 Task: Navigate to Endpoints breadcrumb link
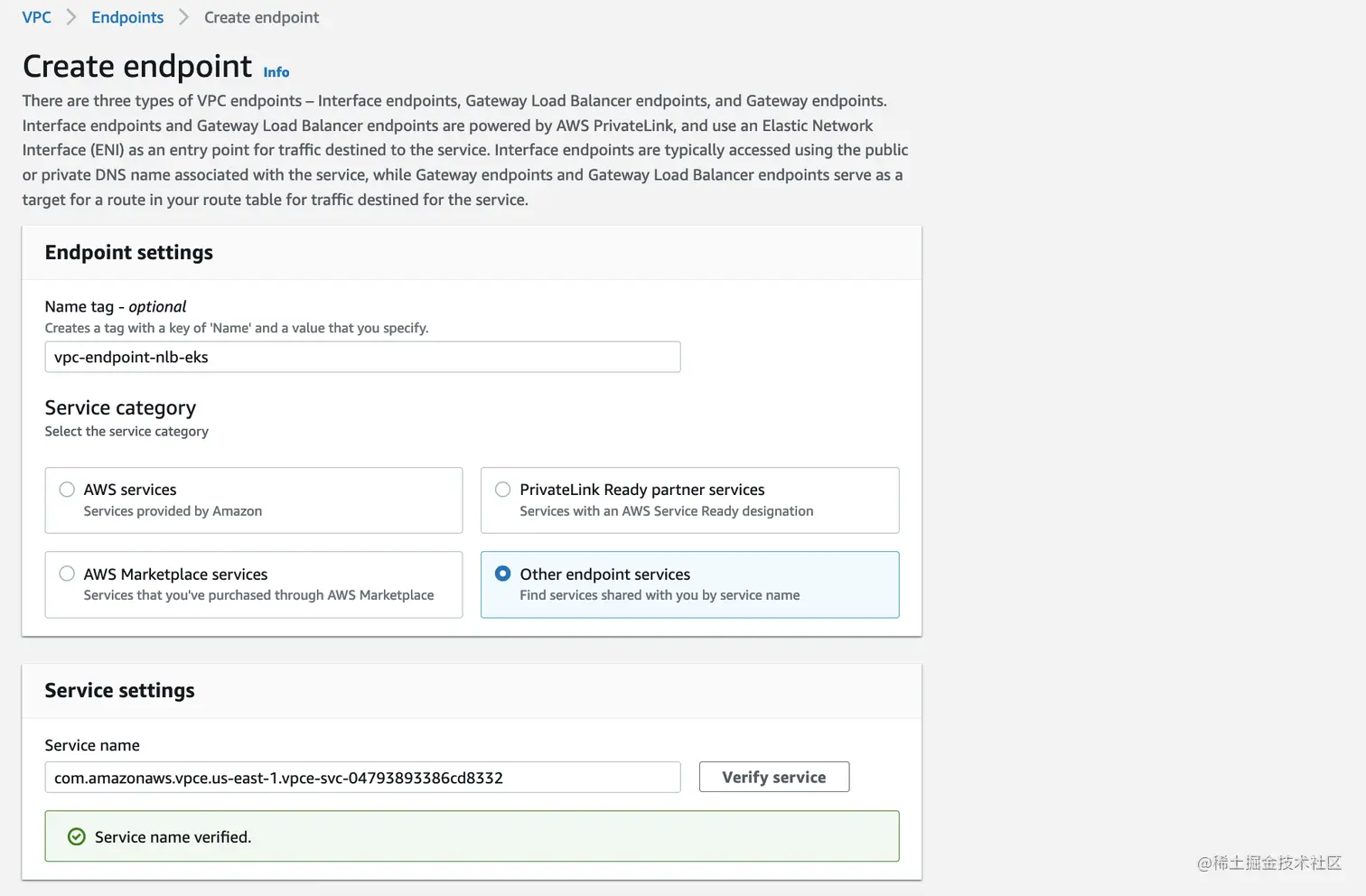click(127, 17)
